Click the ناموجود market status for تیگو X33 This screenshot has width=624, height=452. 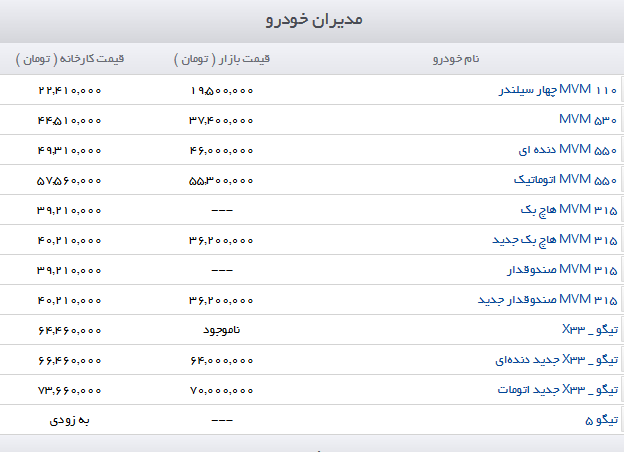click(222, 330)
